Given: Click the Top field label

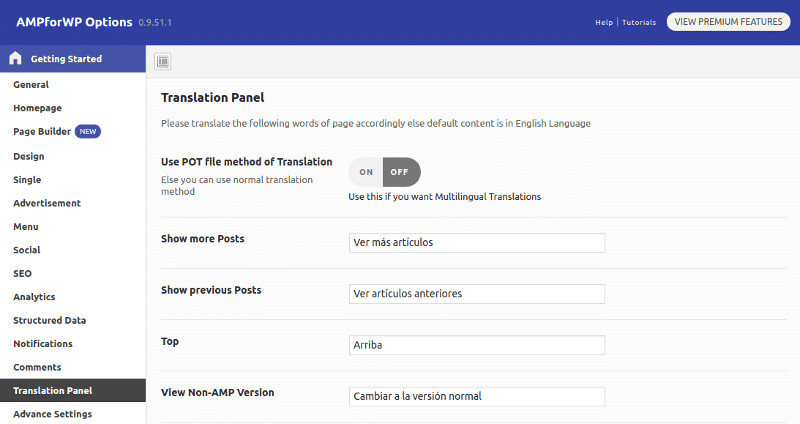Looking at the screenshot, I should click(170, 341).
